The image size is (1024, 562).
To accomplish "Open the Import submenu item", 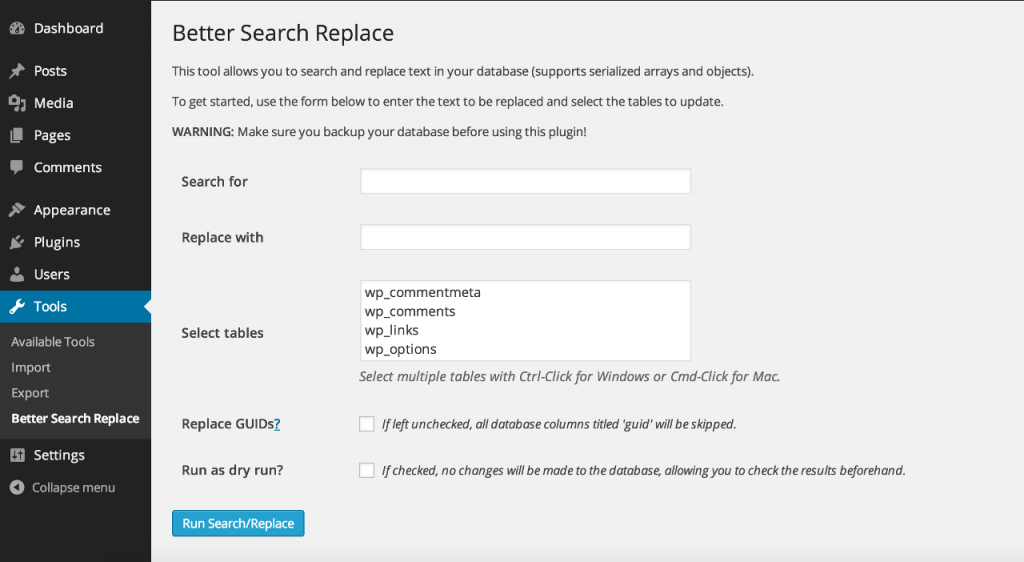I will (31, 368).
